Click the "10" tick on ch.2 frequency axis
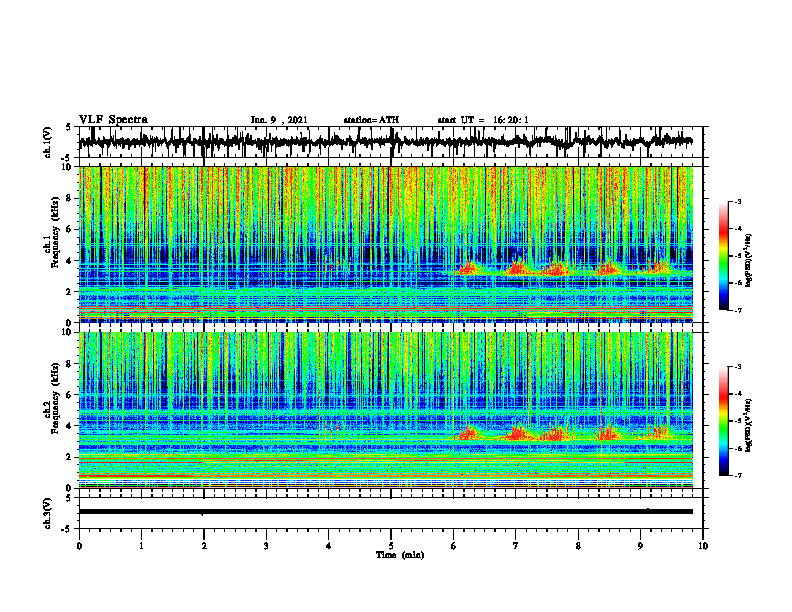 coord(69,332)
